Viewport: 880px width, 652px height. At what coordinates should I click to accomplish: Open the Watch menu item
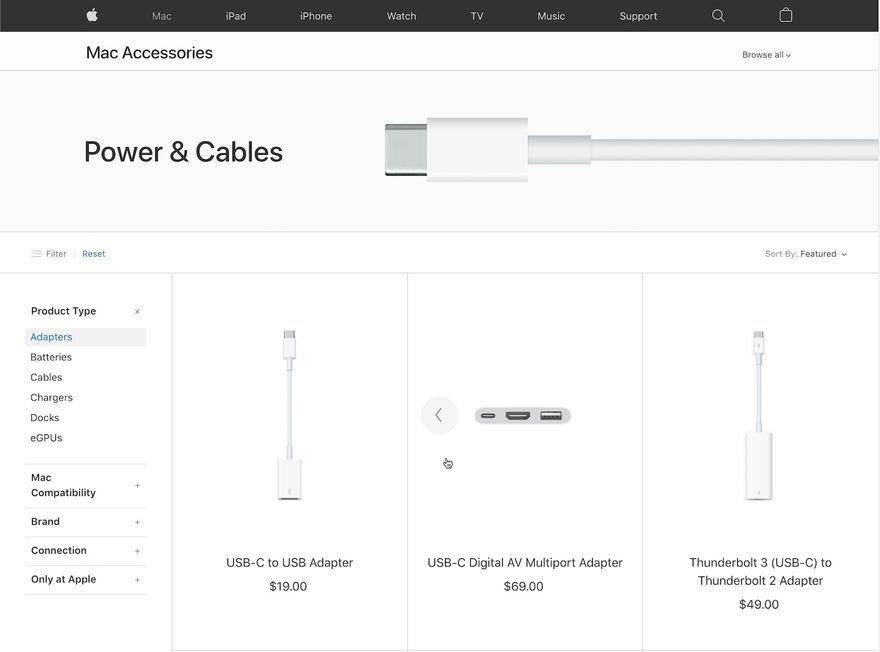tap(401, 16)
